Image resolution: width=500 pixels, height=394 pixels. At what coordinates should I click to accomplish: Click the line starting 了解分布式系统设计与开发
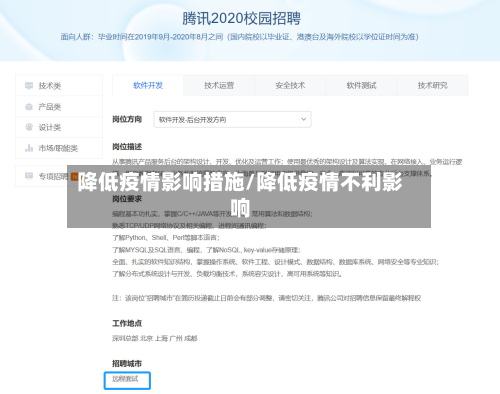(227, 274)
